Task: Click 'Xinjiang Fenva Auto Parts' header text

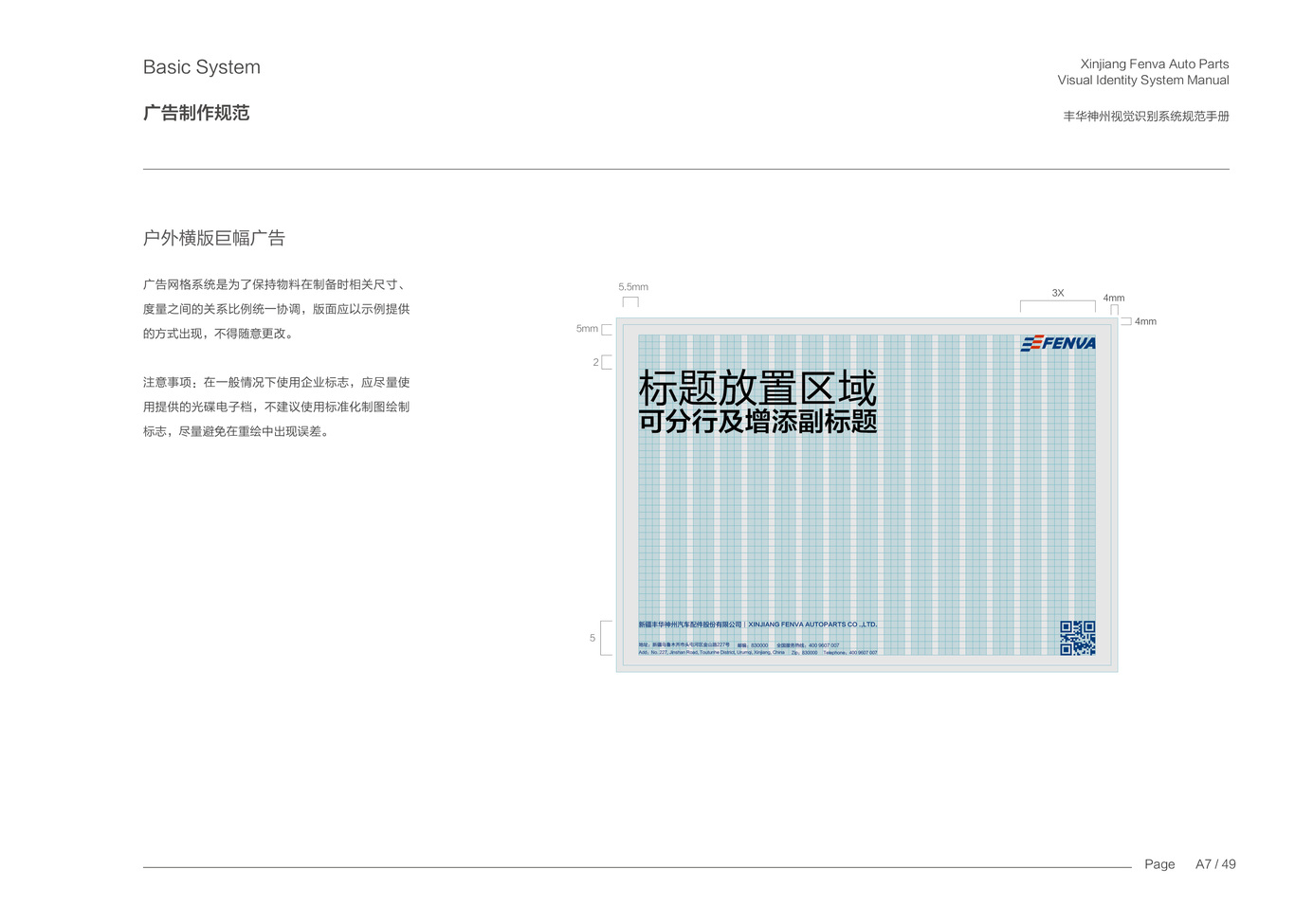Action: point(1155,63)
